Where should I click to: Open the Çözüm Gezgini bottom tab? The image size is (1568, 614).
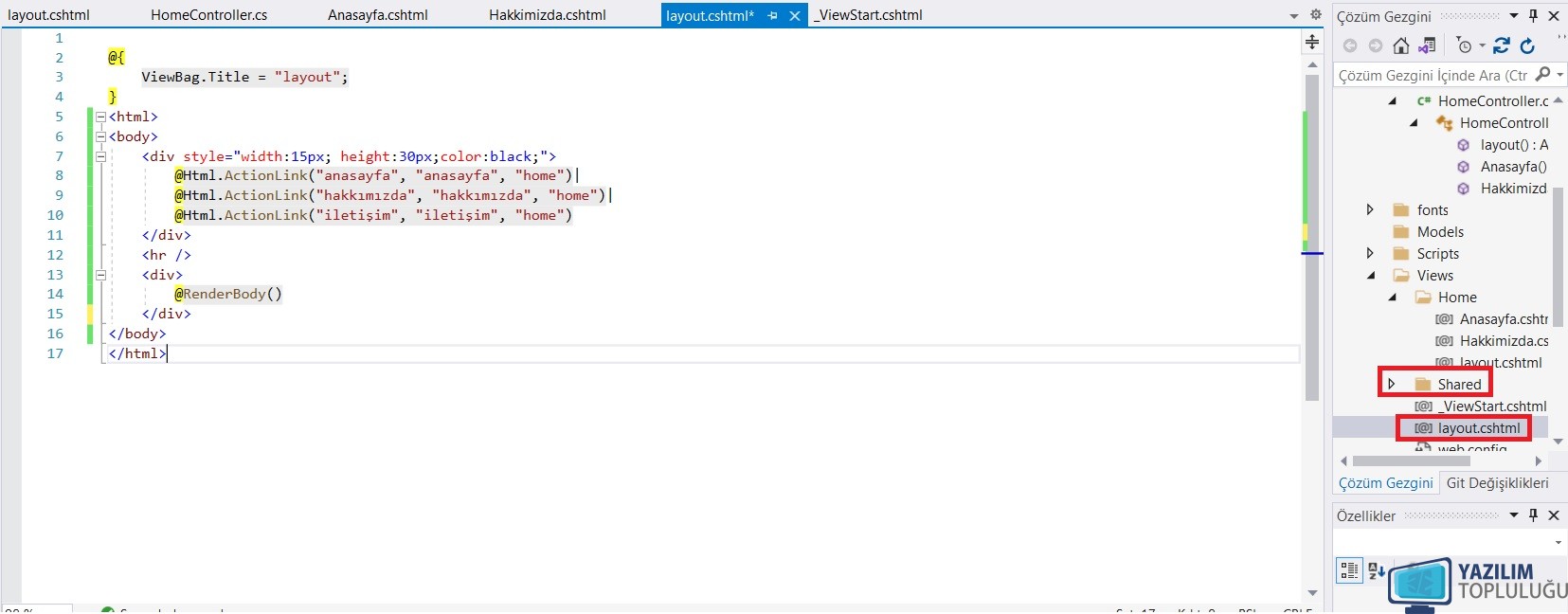pyautogui.click(x=1385, y=483)
